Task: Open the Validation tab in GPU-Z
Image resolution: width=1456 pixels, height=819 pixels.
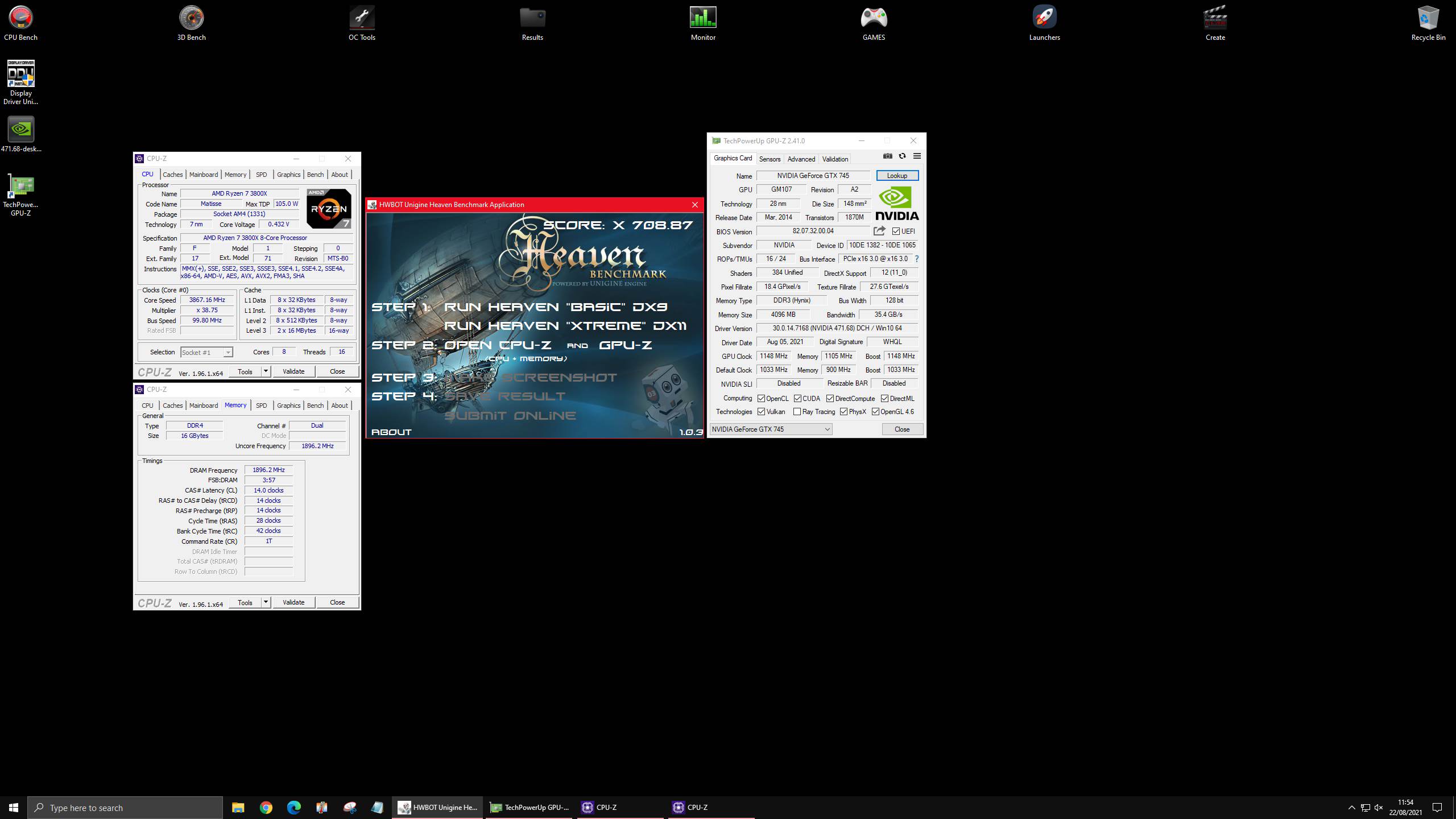Action: (835, 159)
